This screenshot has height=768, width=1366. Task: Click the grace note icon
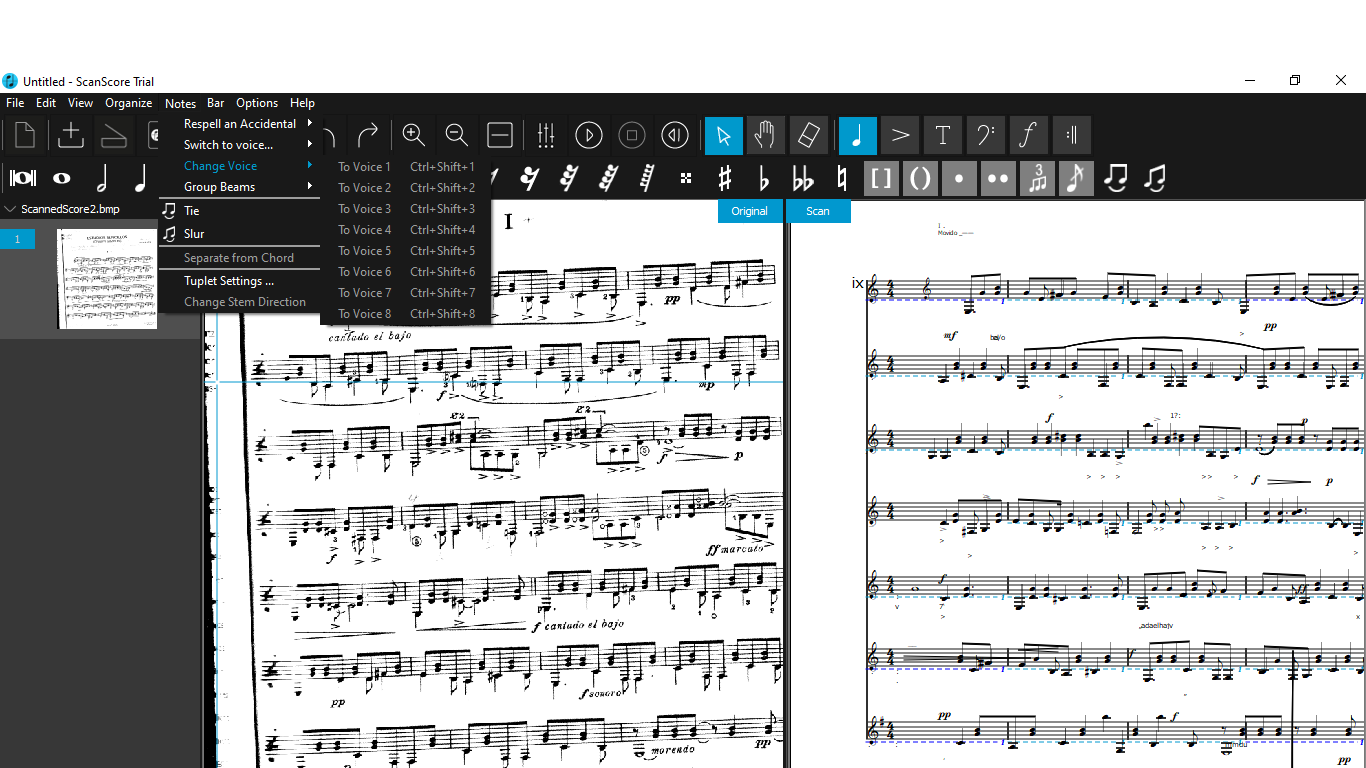[1076, 179]
